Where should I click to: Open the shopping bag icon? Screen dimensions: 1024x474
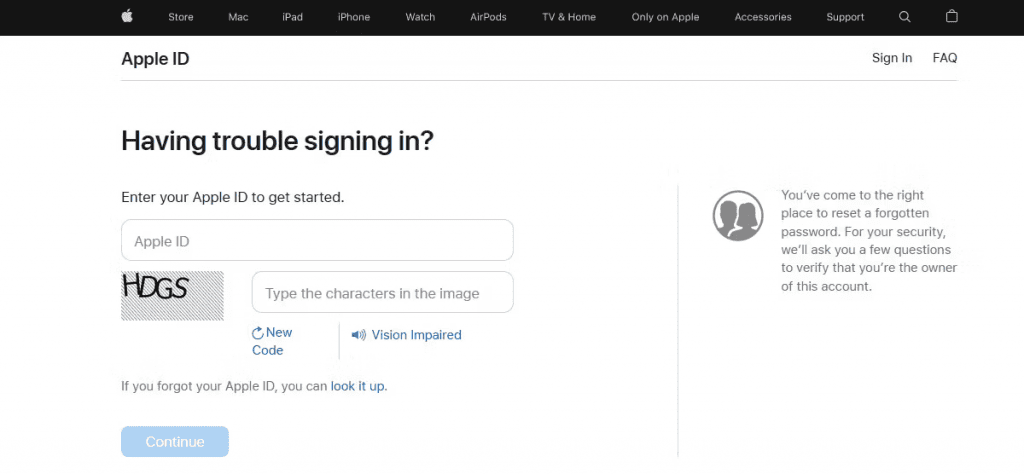tap(951, 17)
